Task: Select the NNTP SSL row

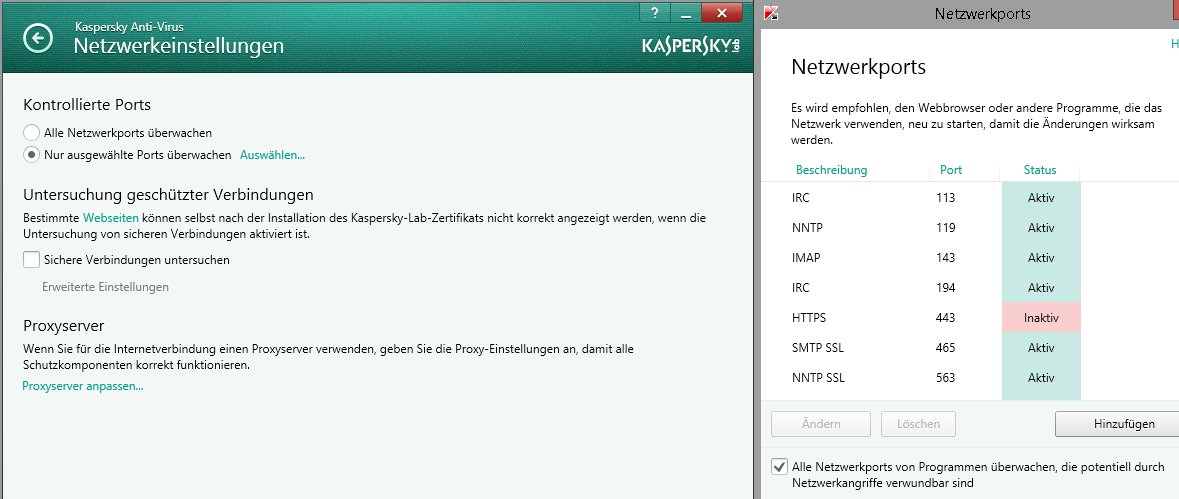Action: (x=970, y=378)
